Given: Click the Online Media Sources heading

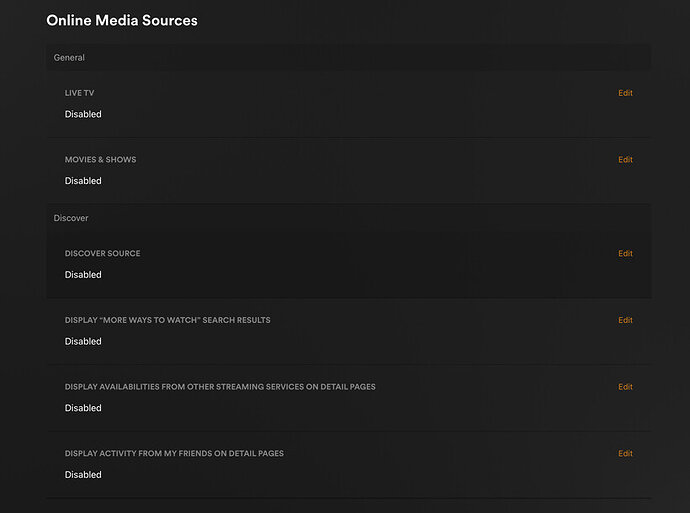Looking at the screenshot, I should (x=122, y=21).
